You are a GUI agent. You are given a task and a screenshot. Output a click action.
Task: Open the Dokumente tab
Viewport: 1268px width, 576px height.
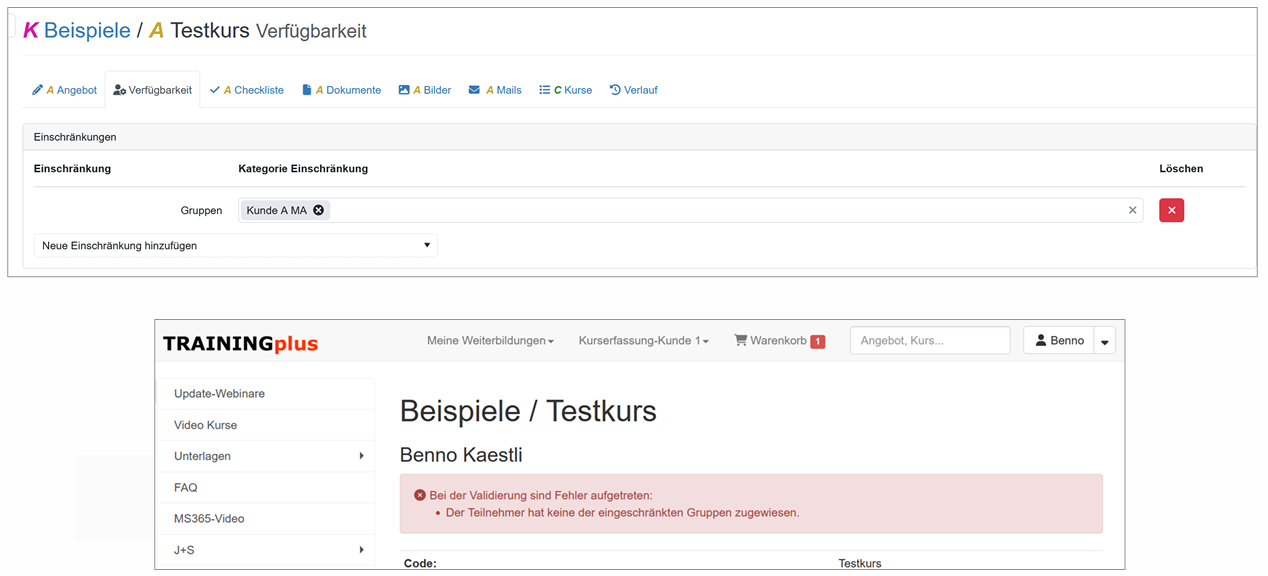coord(342,90)
